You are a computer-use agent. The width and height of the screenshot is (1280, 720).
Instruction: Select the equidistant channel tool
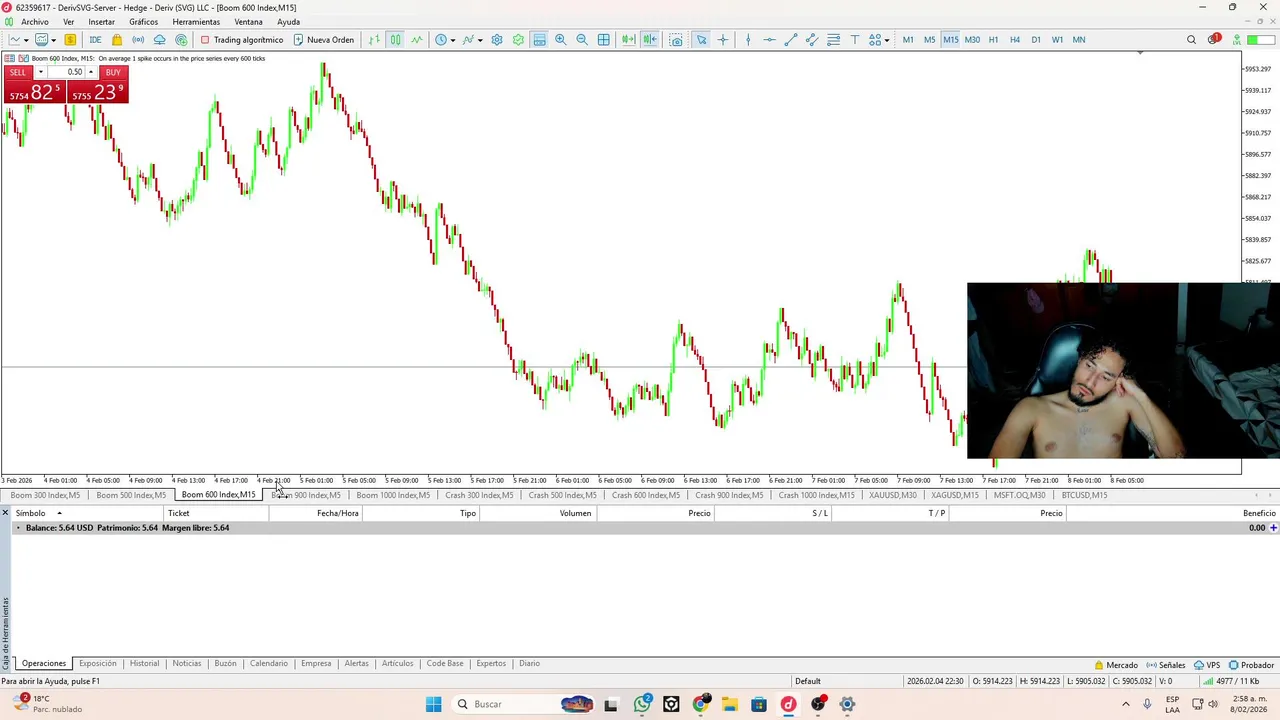pos(812,40)
